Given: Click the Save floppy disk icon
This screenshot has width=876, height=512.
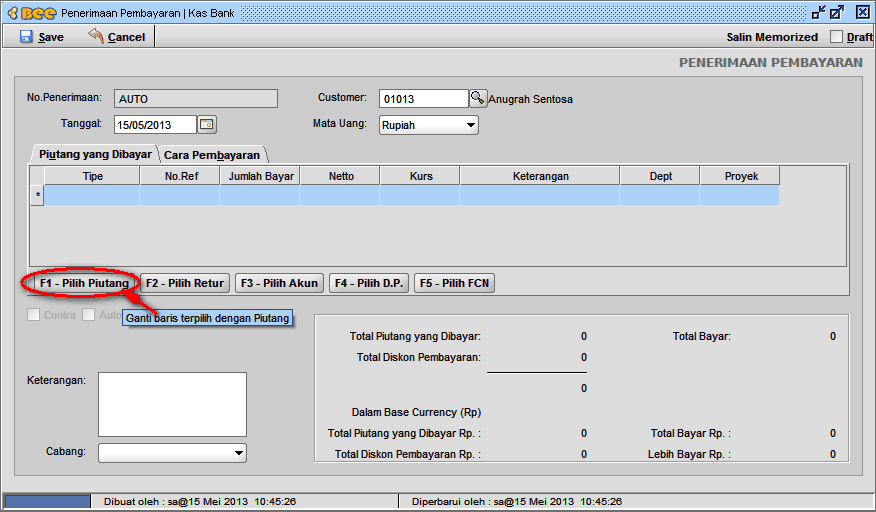Looking at the screenshot, I should [26, 37].
